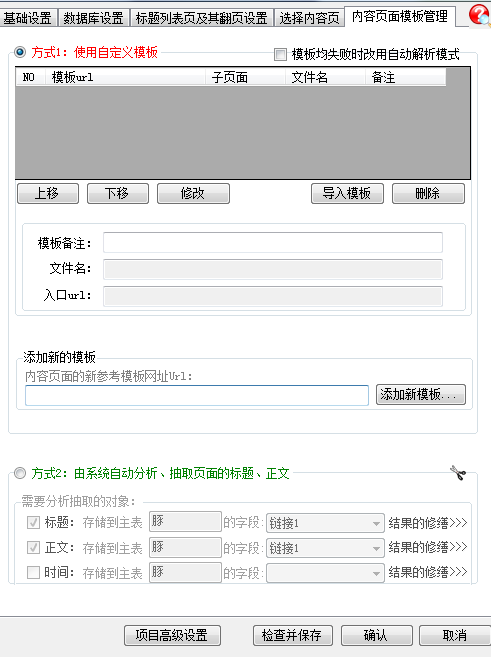Click the scissors icon beside 方式2
This screenshot has width=491, height=657.
click(458, 473)
